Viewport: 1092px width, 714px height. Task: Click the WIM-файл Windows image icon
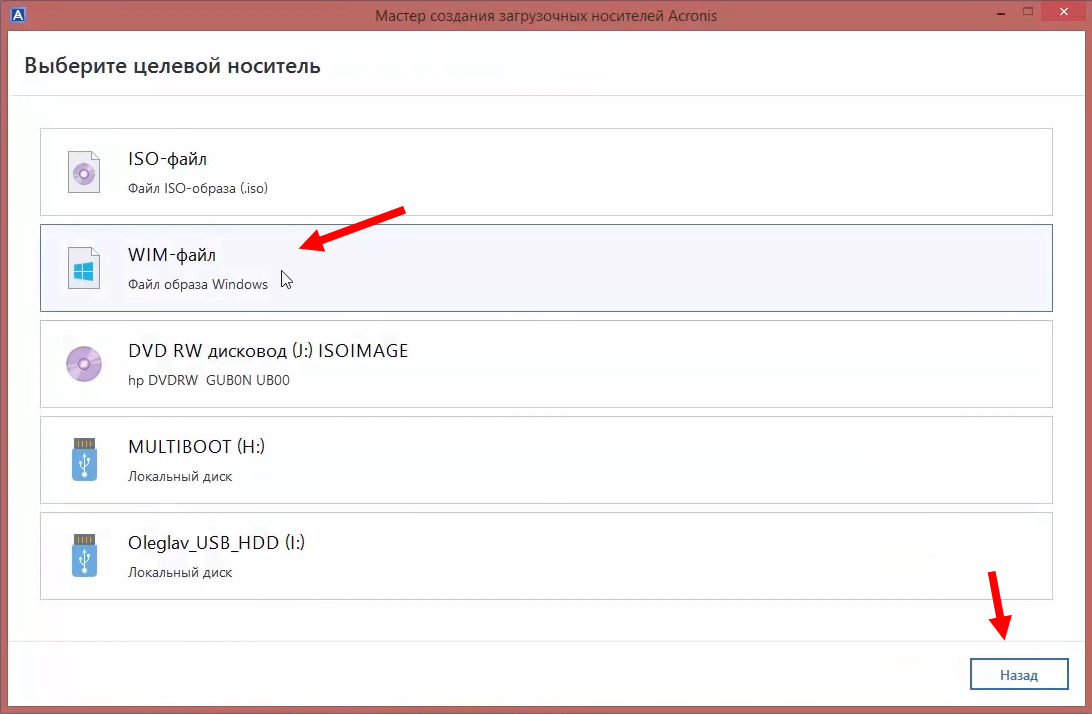point(84,268)
